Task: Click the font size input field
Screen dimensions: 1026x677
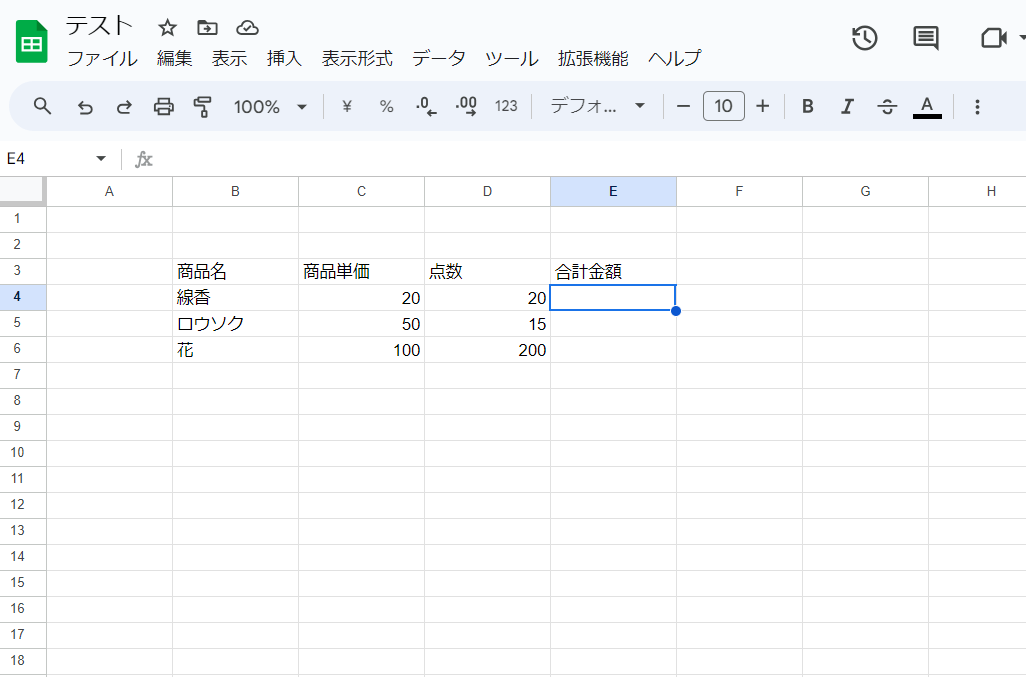Action: click(x=723, y=106)
